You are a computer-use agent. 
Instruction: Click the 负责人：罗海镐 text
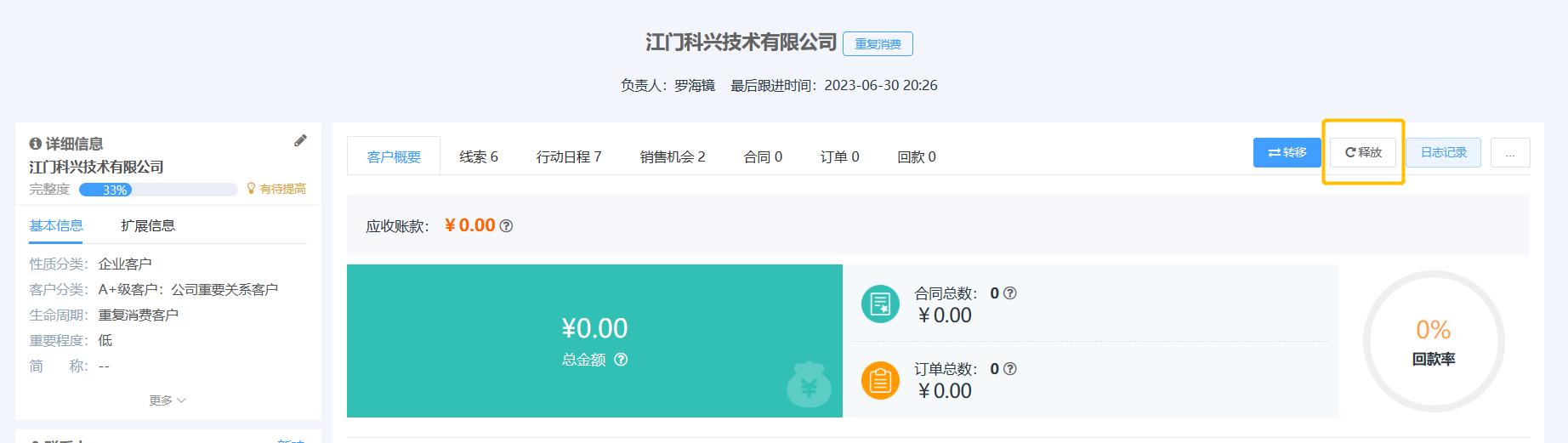click(668, 85)
